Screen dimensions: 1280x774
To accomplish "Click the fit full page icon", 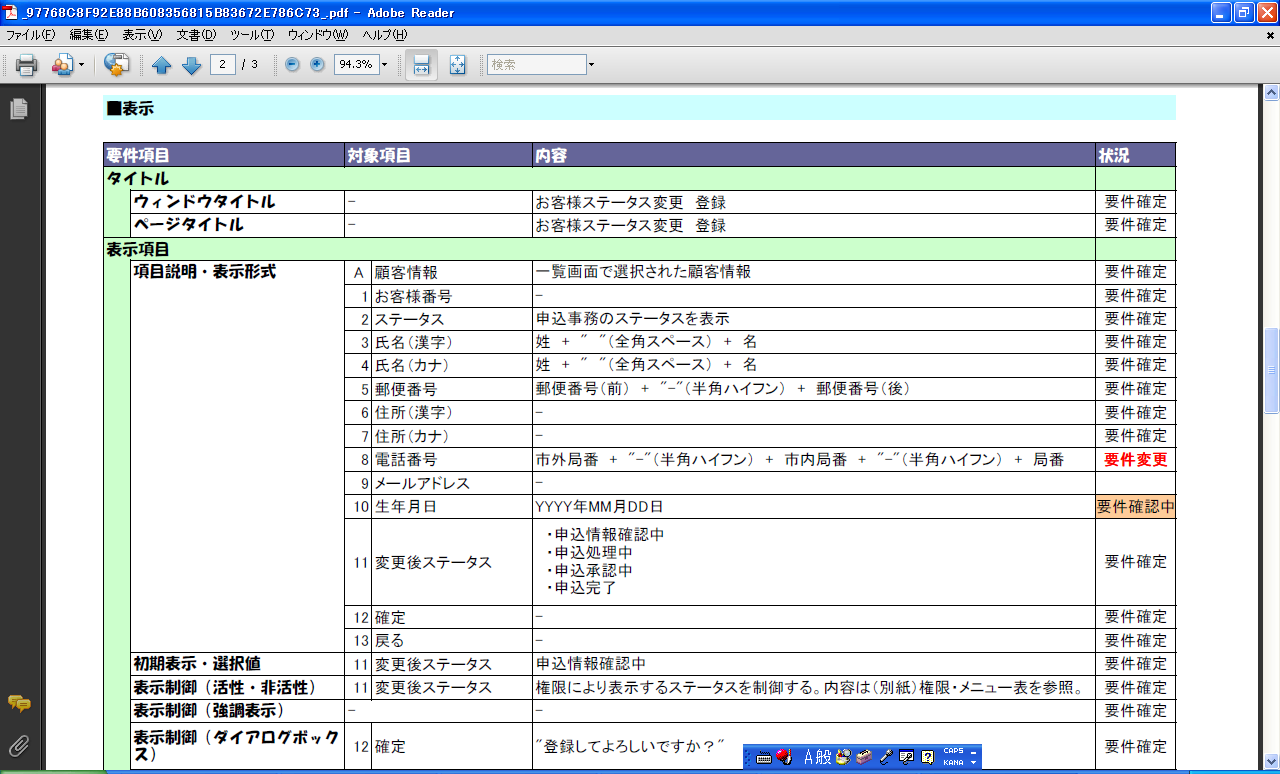I will click(457, 65).
